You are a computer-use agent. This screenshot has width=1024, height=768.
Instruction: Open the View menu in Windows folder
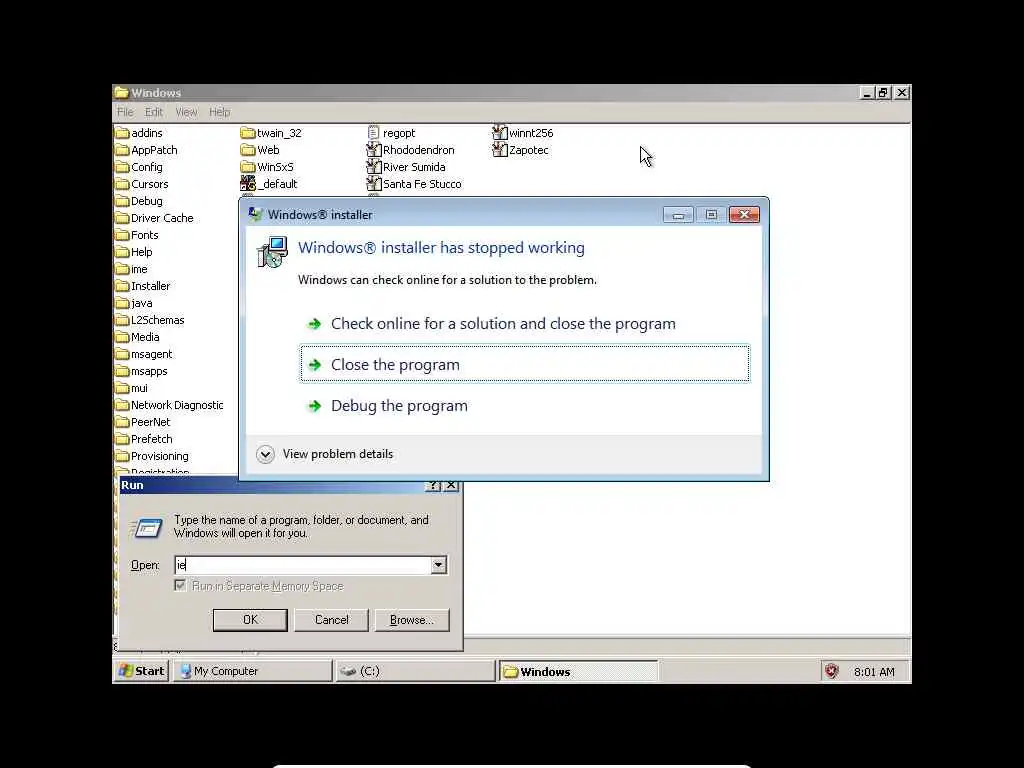click(x=186, y=112)
